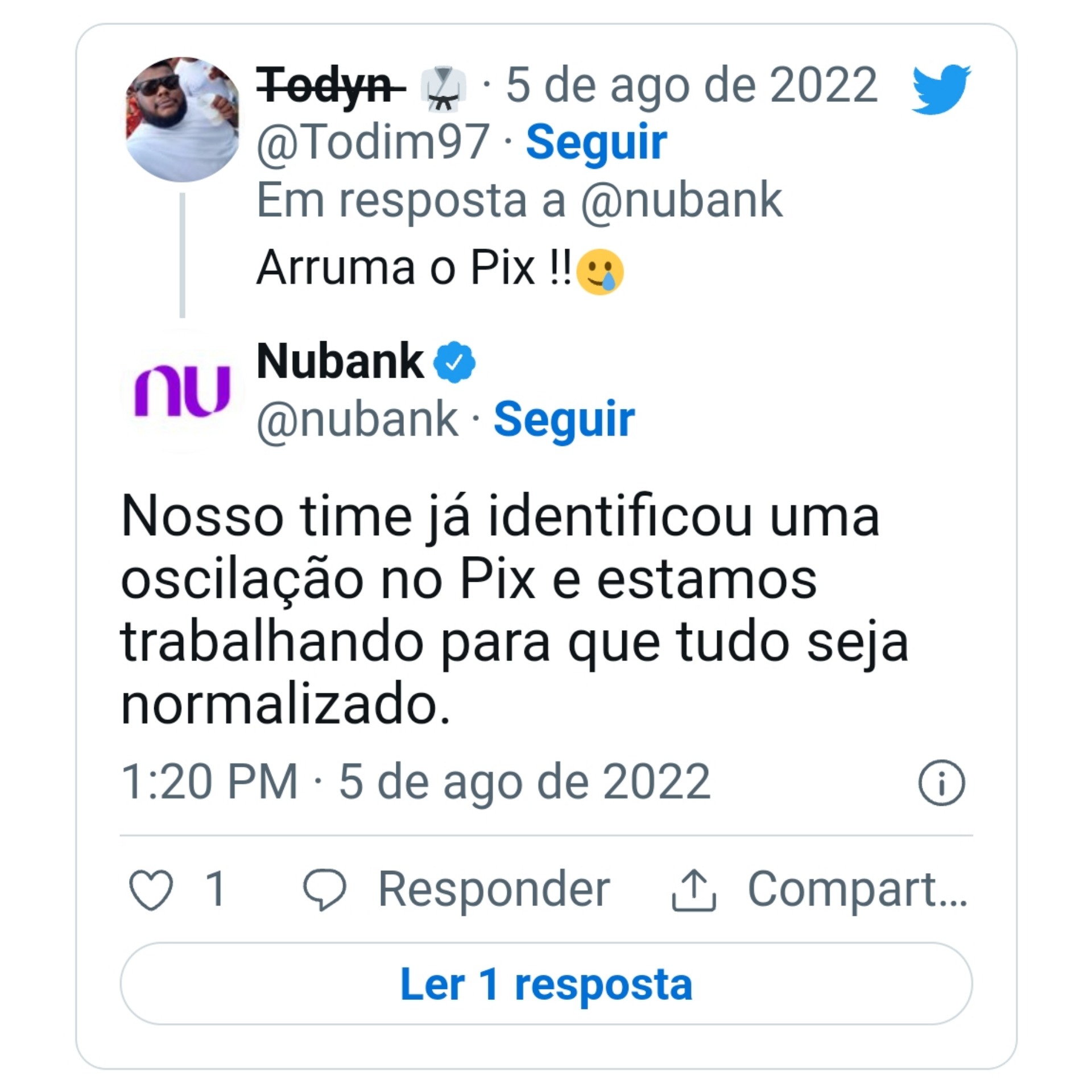Screen dimensions: 1092x1092
Task: Click the share upload arrow icon
Action: (x=693, y=890)
